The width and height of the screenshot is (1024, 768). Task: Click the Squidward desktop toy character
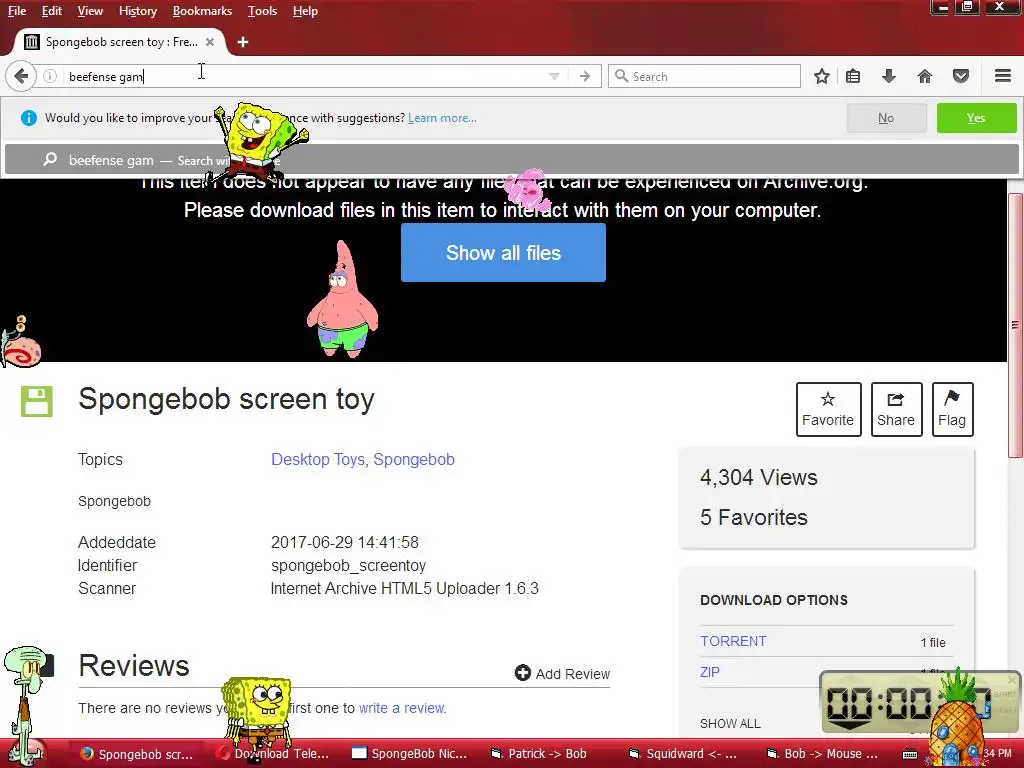tap(24, 704)
